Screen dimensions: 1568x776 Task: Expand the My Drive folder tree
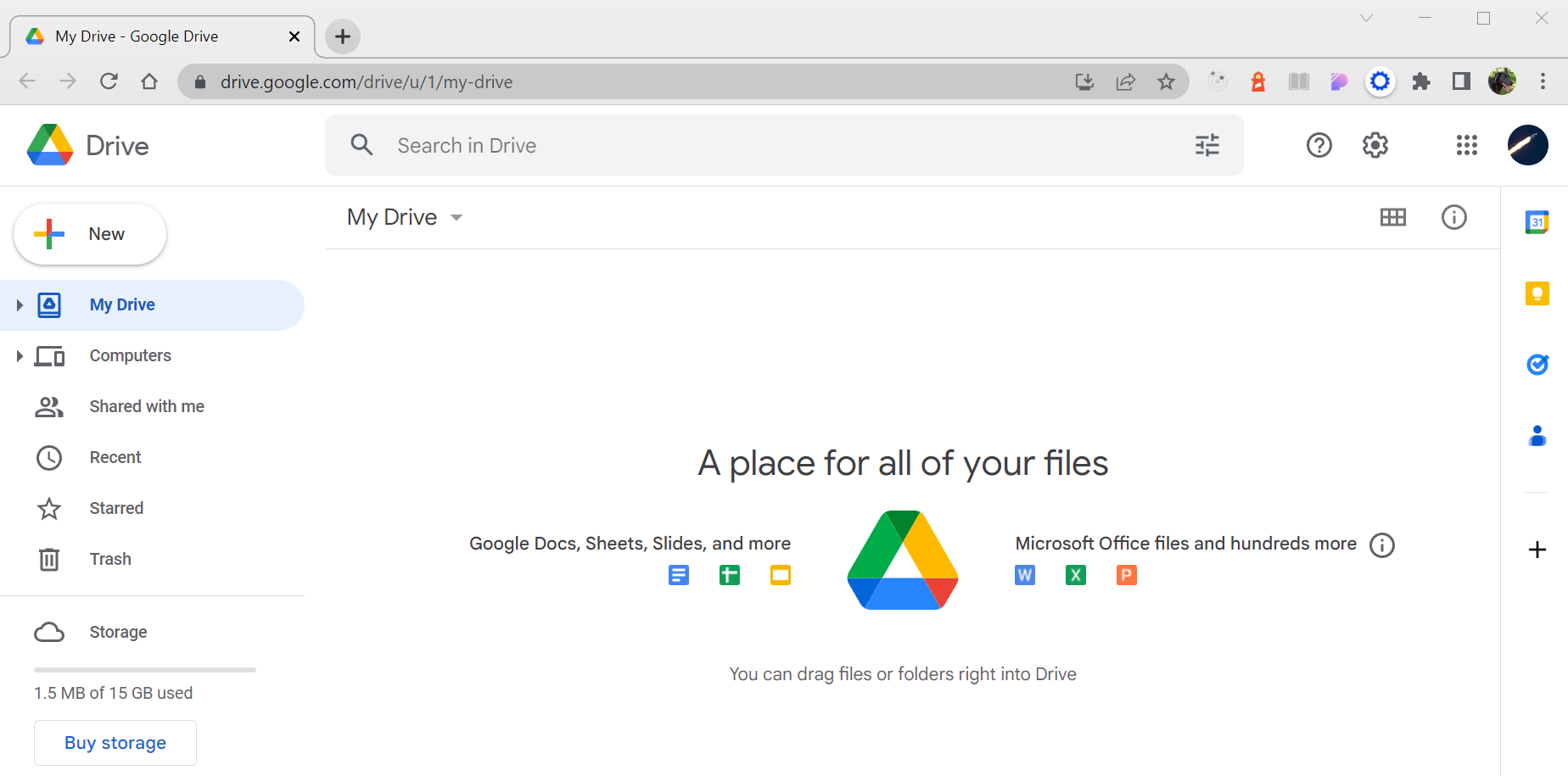point(19,305)
